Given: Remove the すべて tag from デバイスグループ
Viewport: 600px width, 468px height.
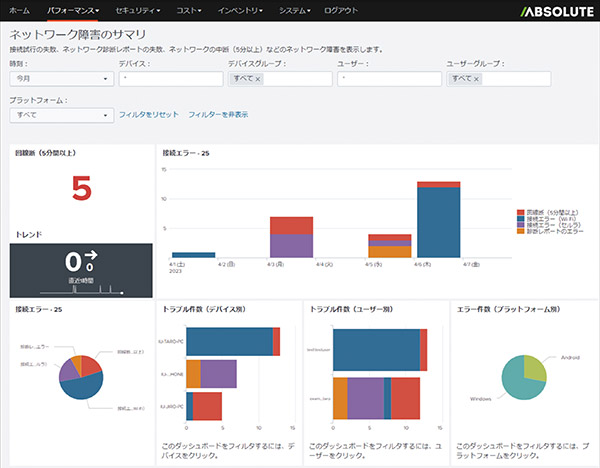Looking at the screenshot, I should click(x=258, y=79).
